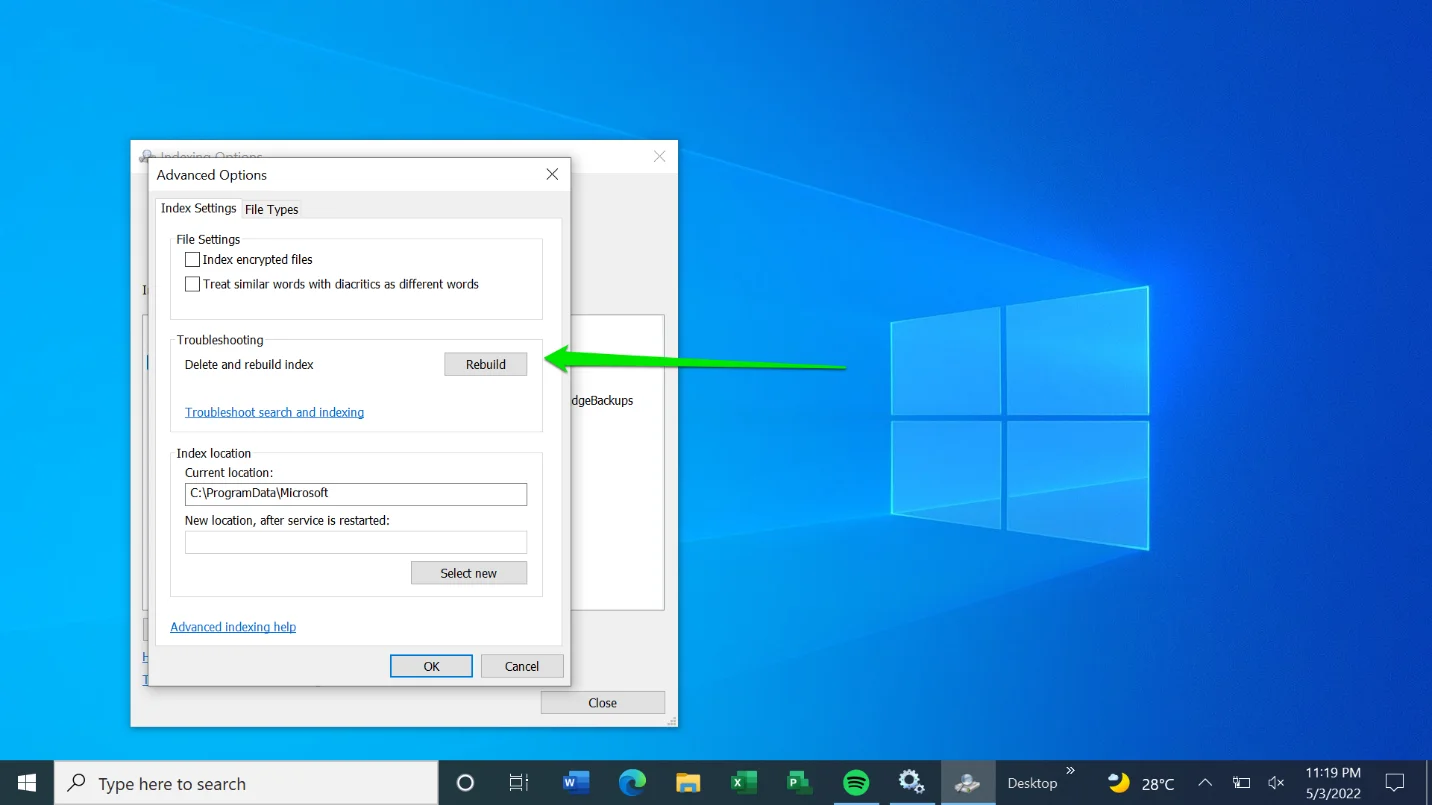This screenshot has width=1432, height=805.
Task: Click Cancel in Advanced Options
Action: click(522, 666)
